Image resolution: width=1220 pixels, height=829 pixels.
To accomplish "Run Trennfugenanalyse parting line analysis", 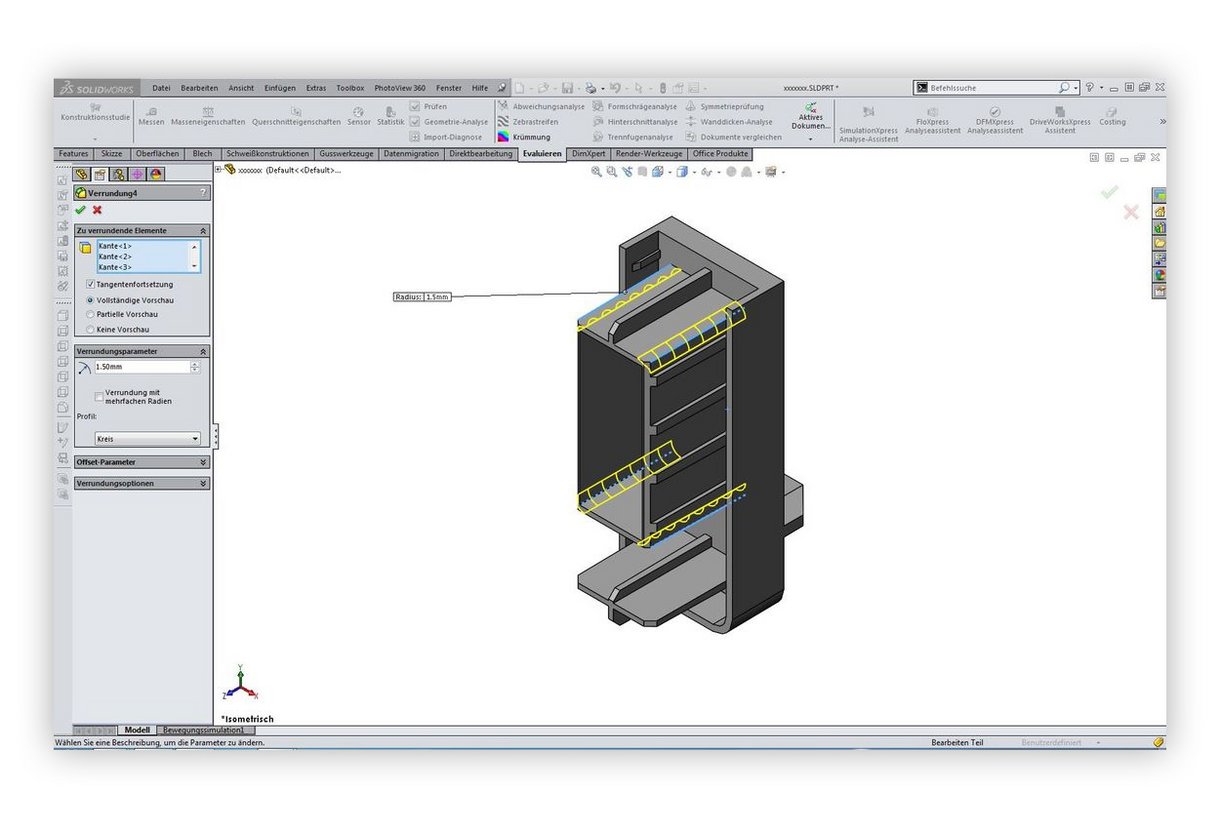I will 633,137.
